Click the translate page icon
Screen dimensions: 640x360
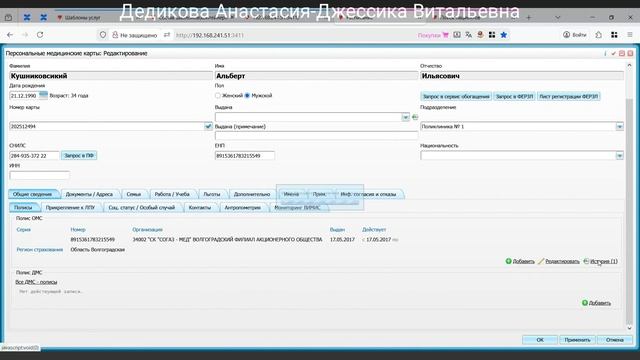click(x=469, y=35)
